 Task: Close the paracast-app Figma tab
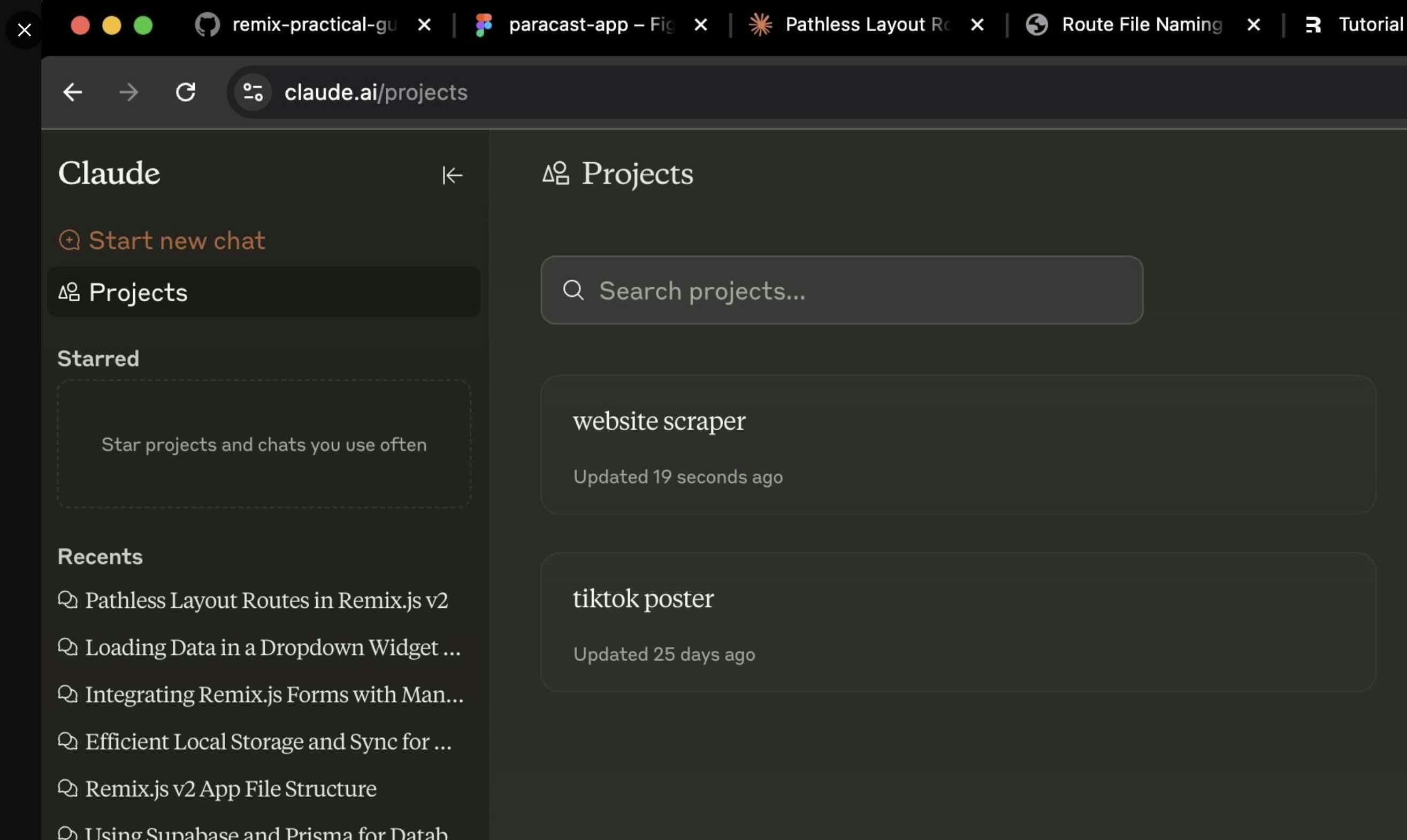pos(700,25)
